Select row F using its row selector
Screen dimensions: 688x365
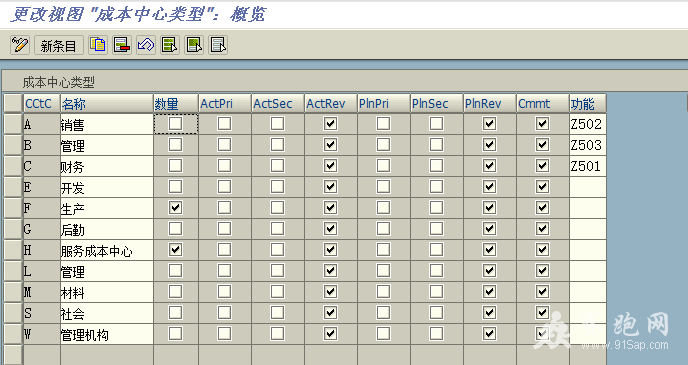pos(13,208)
